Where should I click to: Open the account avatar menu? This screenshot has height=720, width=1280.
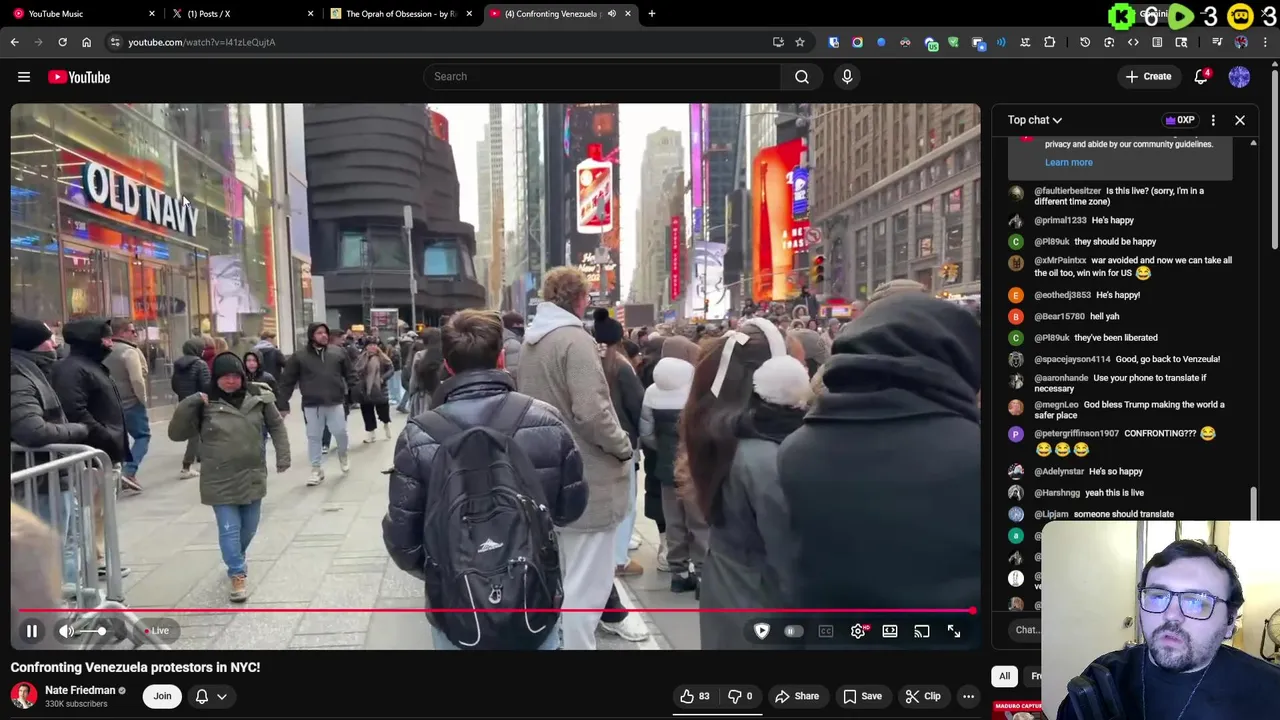pyautogui.click(x=1239, y=77)
